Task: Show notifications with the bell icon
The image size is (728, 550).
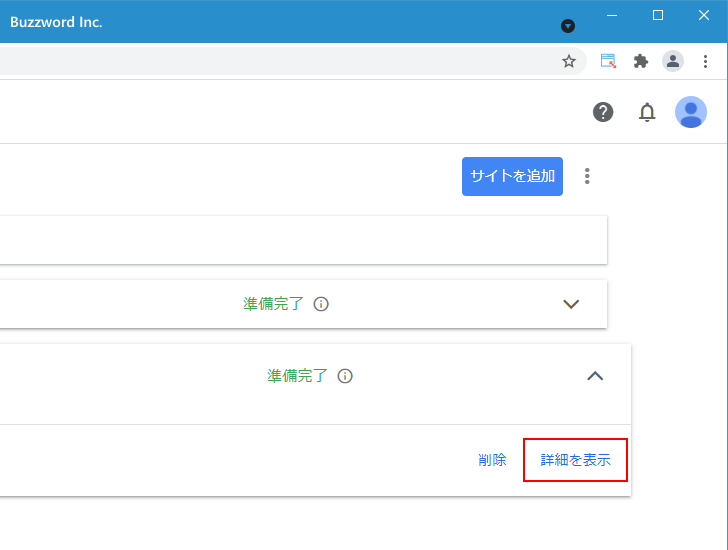Action: tap(647, 112)
